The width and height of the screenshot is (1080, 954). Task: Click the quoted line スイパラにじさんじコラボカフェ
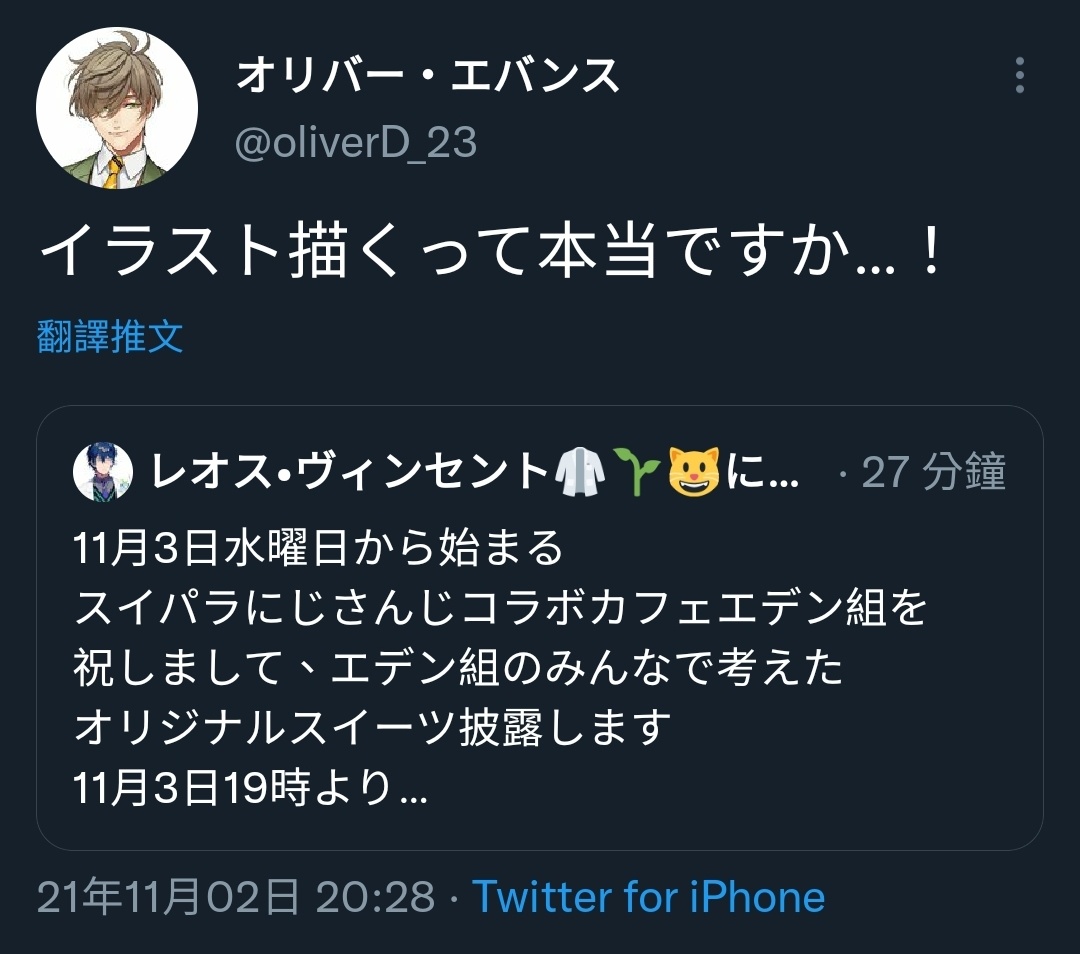[x=499, y=608]
